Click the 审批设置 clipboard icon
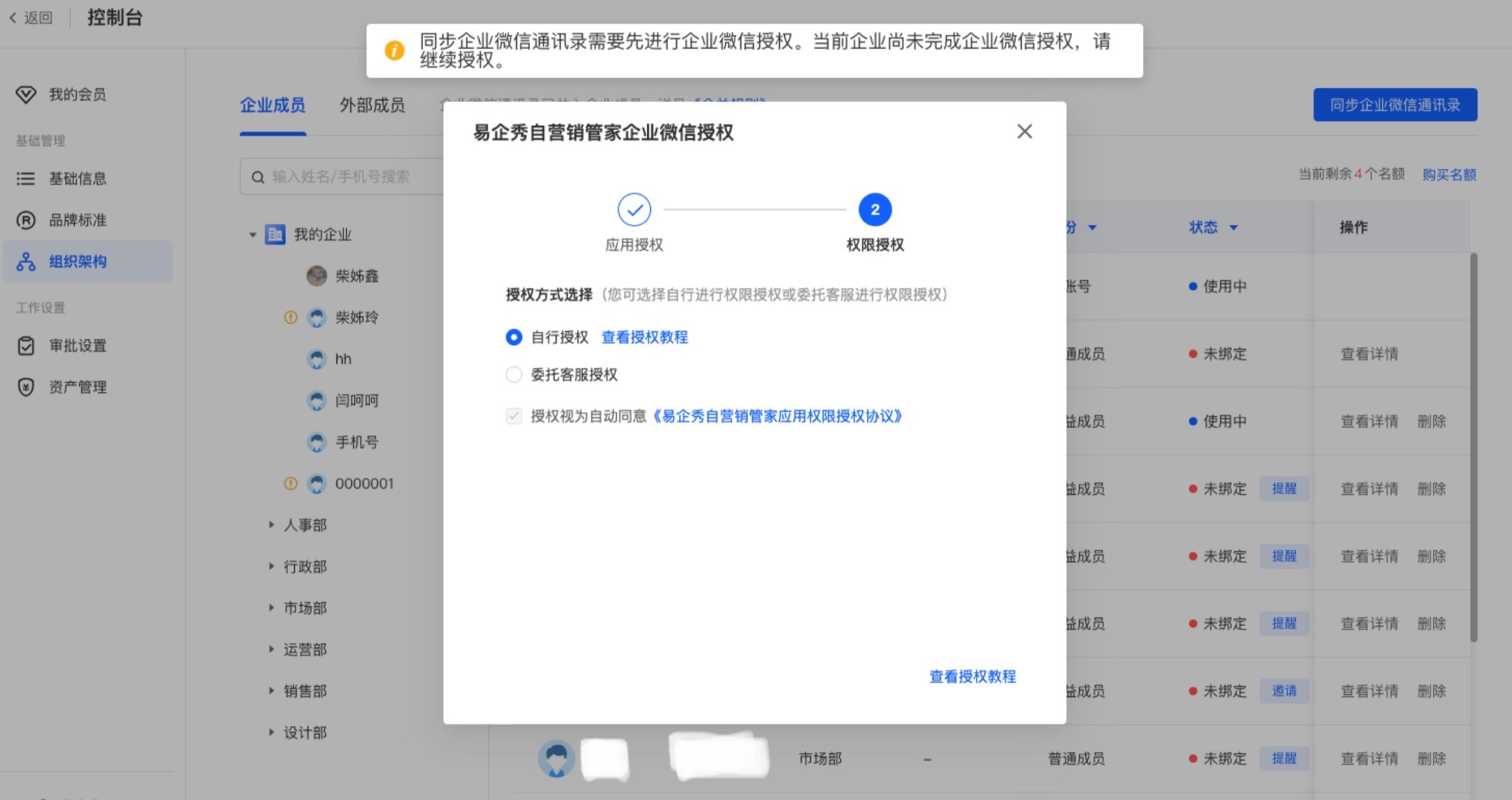This screenshot has height=800, width=1512. click(26, 345)
